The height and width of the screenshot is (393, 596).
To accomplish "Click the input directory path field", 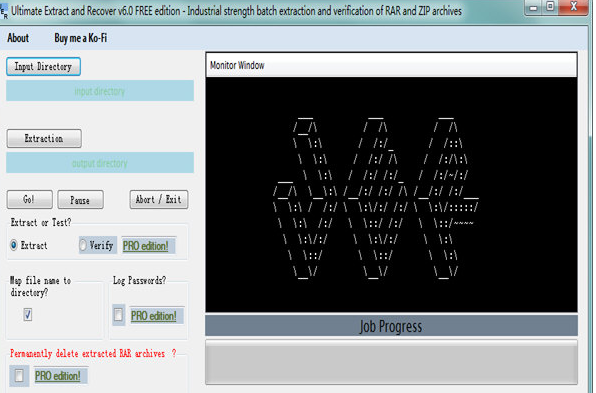I will click(x=100, y=91).
